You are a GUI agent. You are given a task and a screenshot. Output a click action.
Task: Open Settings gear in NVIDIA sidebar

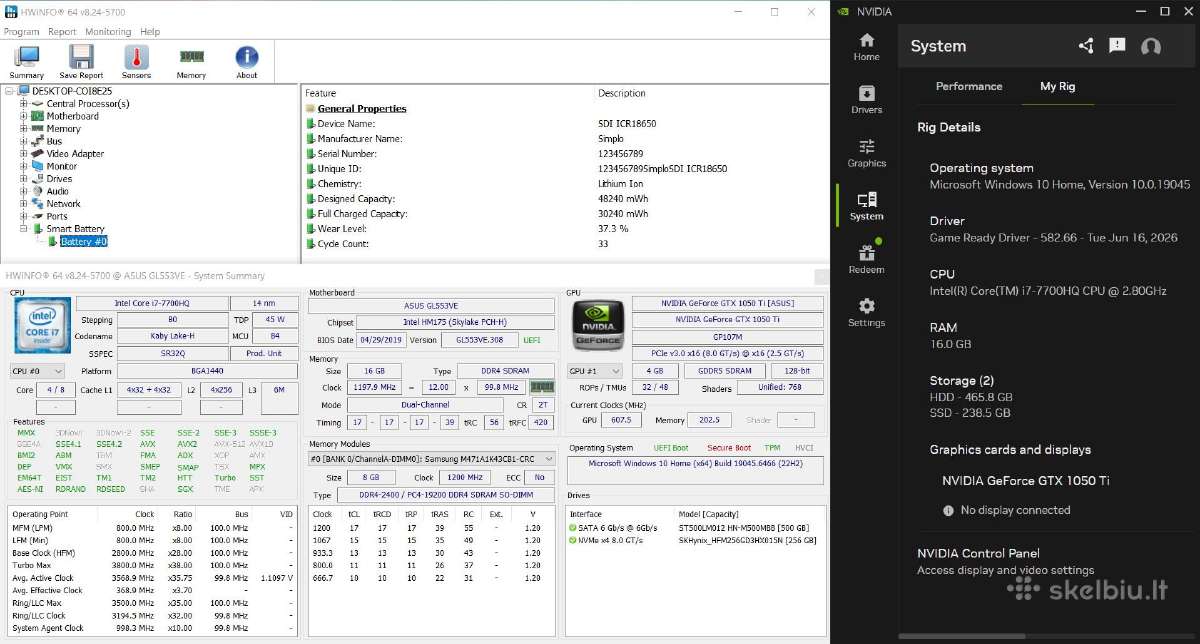click(866, 312)
